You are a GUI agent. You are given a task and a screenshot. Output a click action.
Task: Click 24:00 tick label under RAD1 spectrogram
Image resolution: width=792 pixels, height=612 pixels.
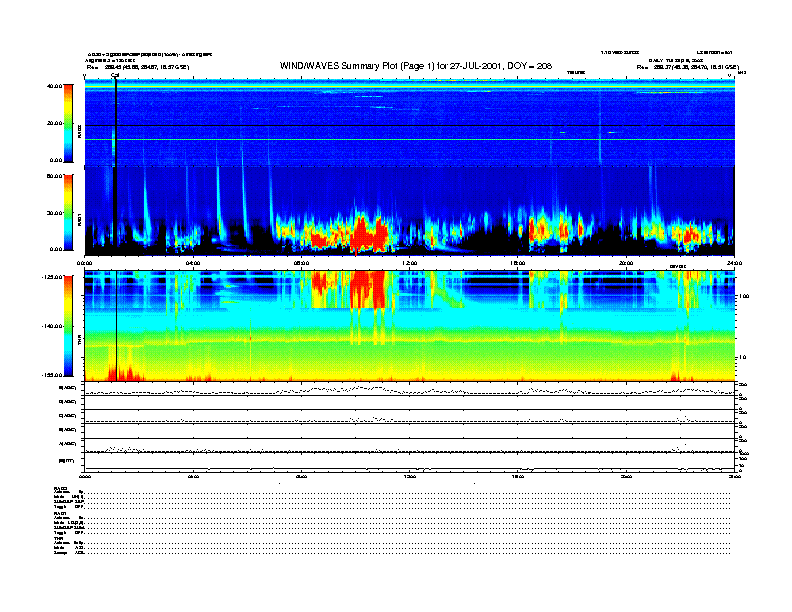(734, 263)
